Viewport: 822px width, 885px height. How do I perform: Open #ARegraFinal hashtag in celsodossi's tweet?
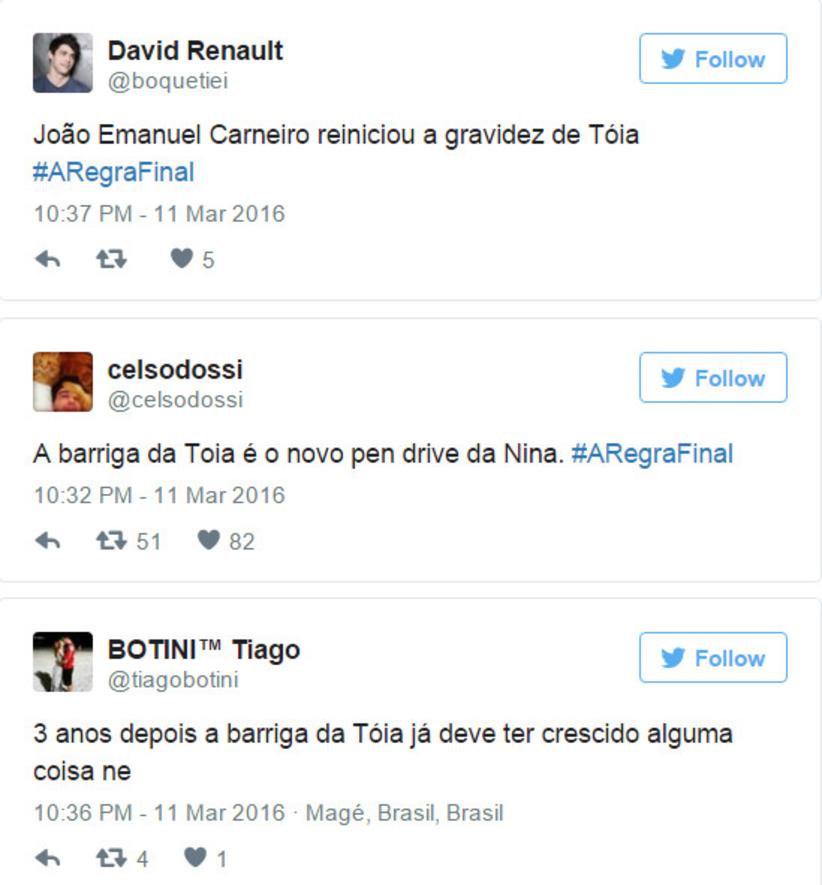coord(652,454)
